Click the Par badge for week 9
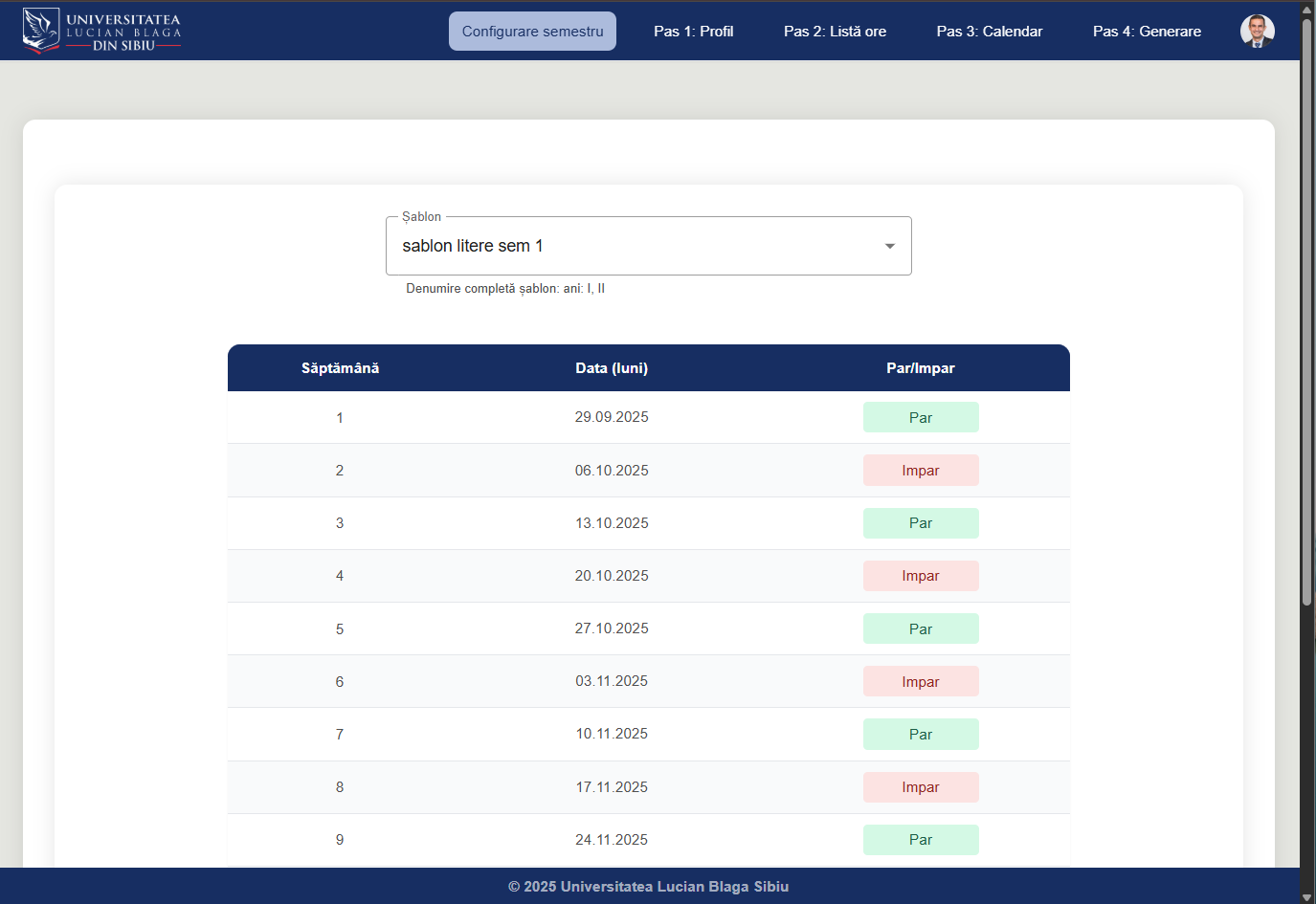This screenshot has height=904, width=1316. [x=921, y=840]
